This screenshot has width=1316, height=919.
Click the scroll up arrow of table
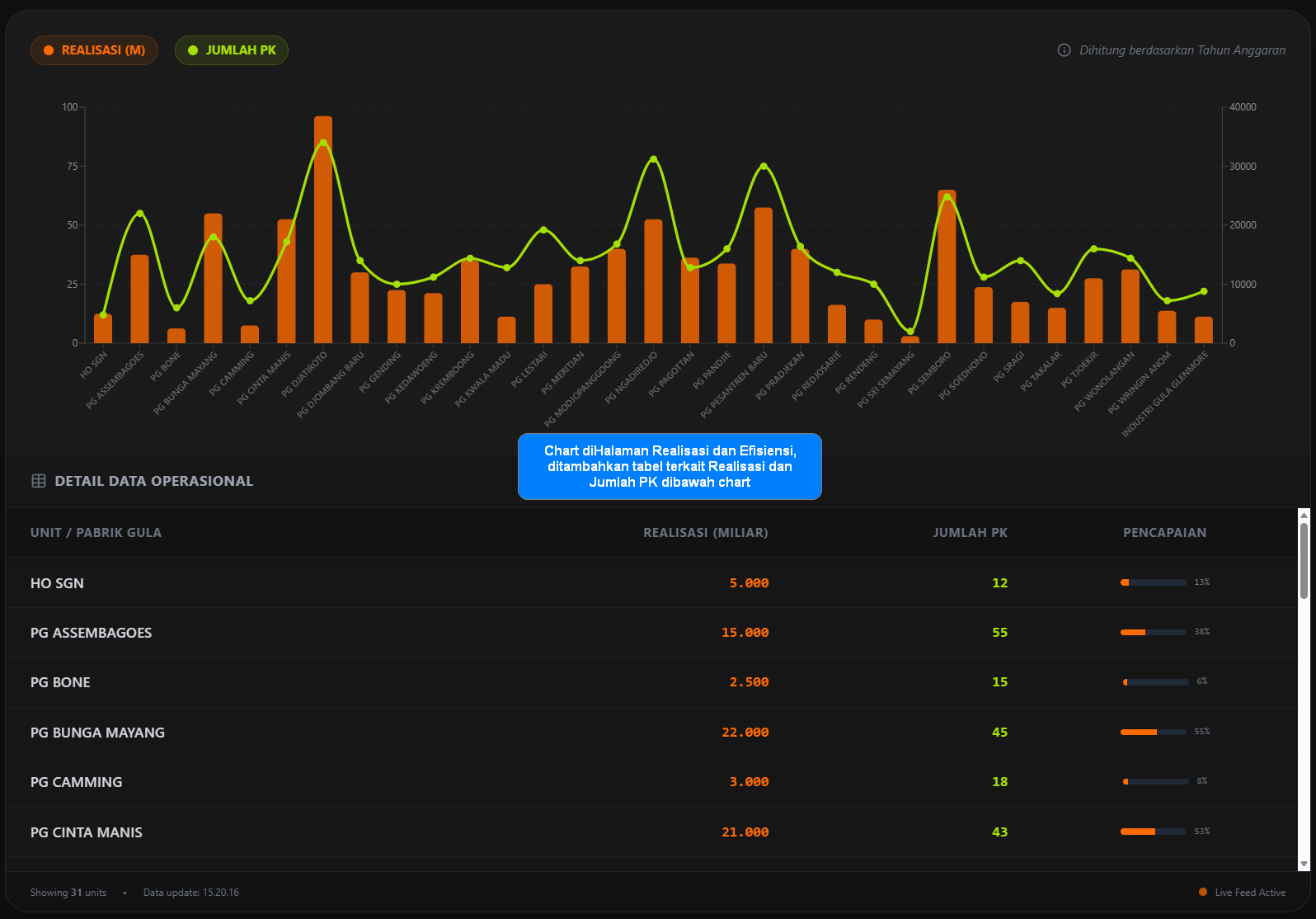tap(1304, 516)
